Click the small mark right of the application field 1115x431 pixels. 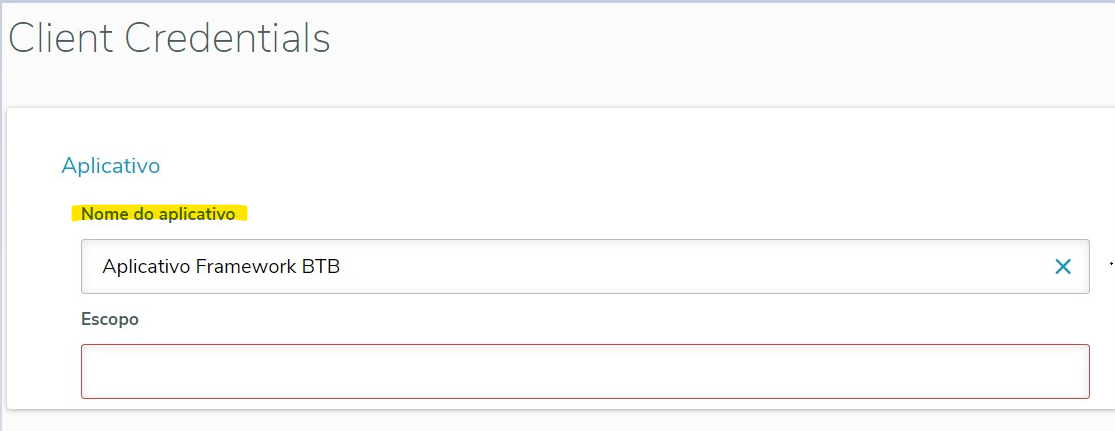pyautogui.click(x=1111, y=265)
